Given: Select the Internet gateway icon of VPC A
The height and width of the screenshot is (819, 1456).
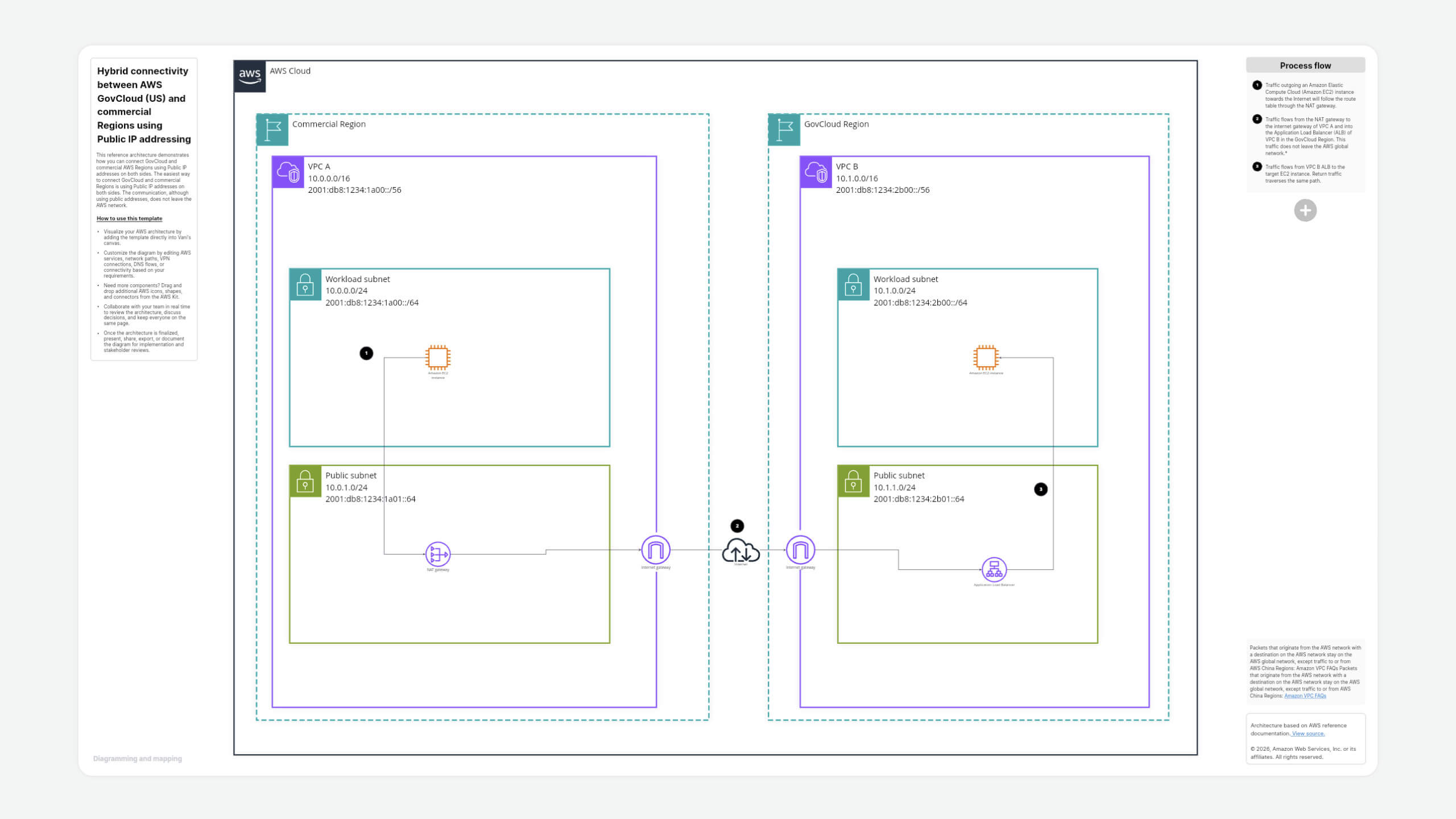Looking at the screenshot, I should point(656,550).
